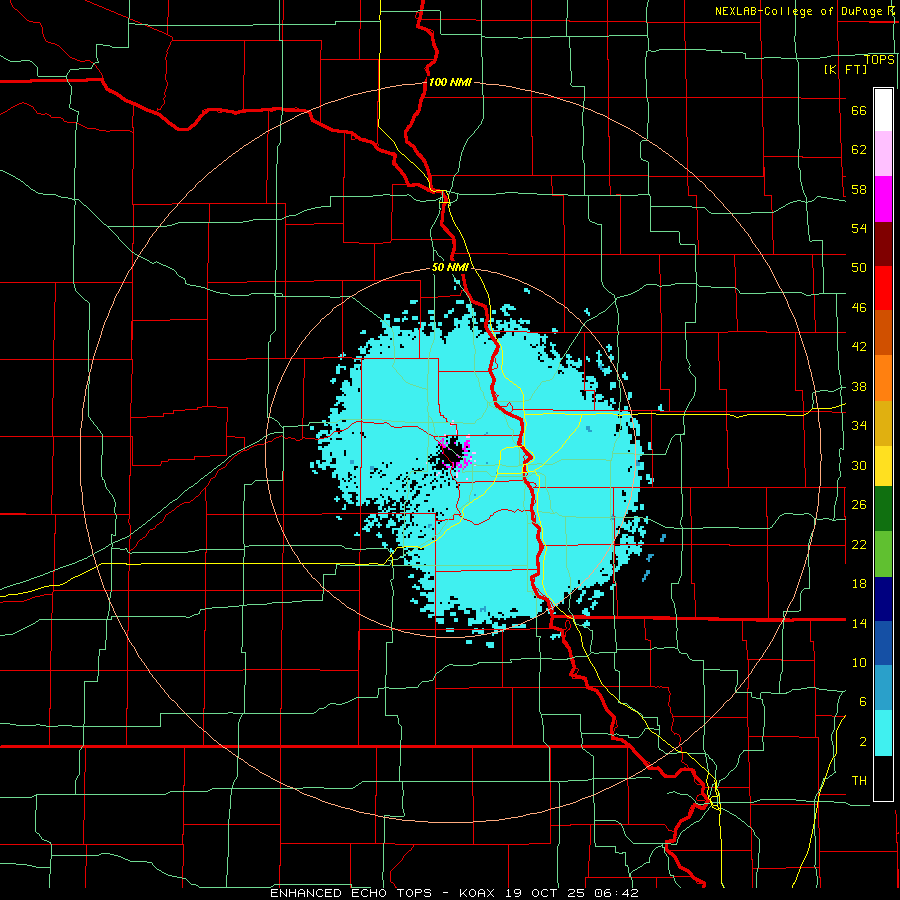Click the bright red legend swatch
900x900 pixels.
coord(883,288)
